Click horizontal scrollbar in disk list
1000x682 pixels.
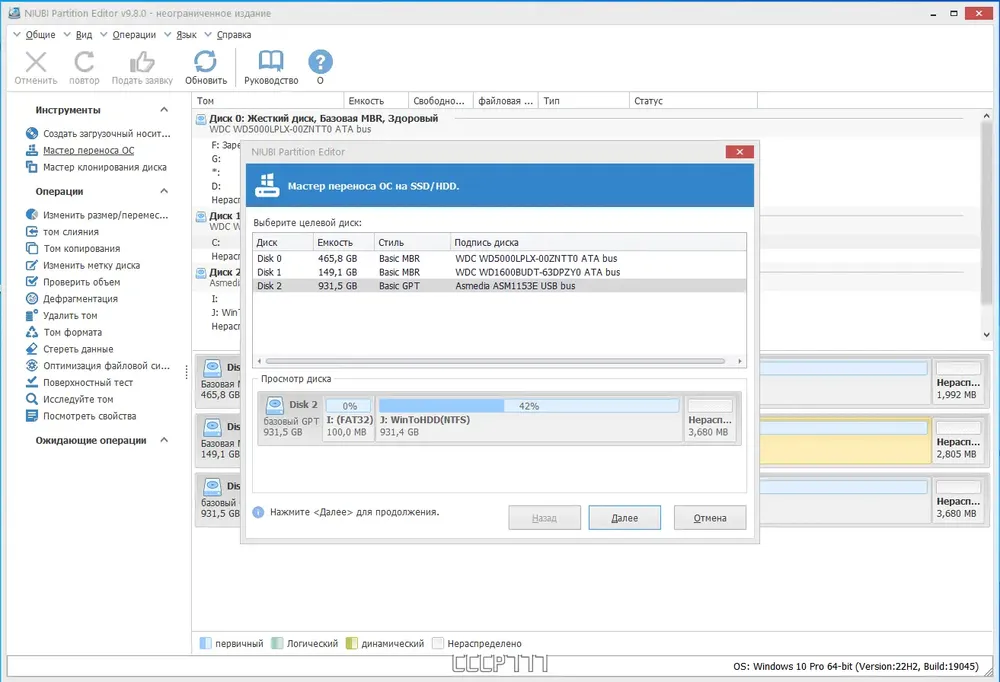(495, 361)
